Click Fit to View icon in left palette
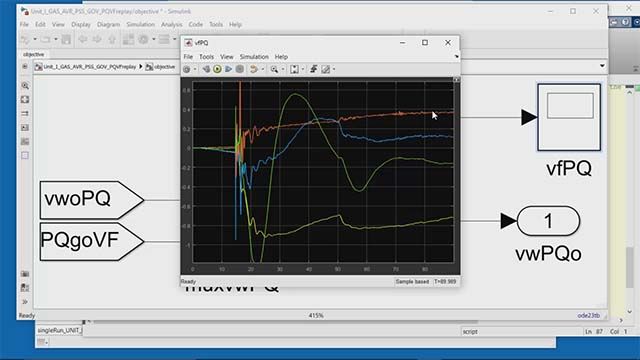The height and width of the screenshot is (360, 640). 25,100
